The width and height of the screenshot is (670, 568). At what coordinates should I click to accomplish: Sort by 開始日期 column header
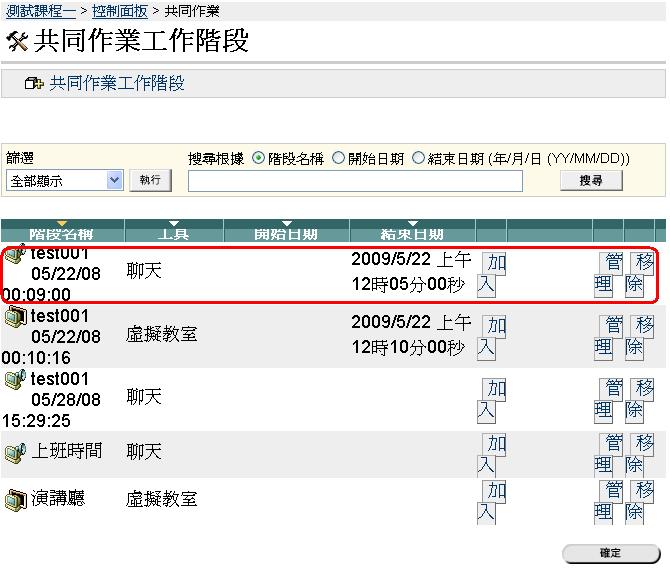pos(286,234)
